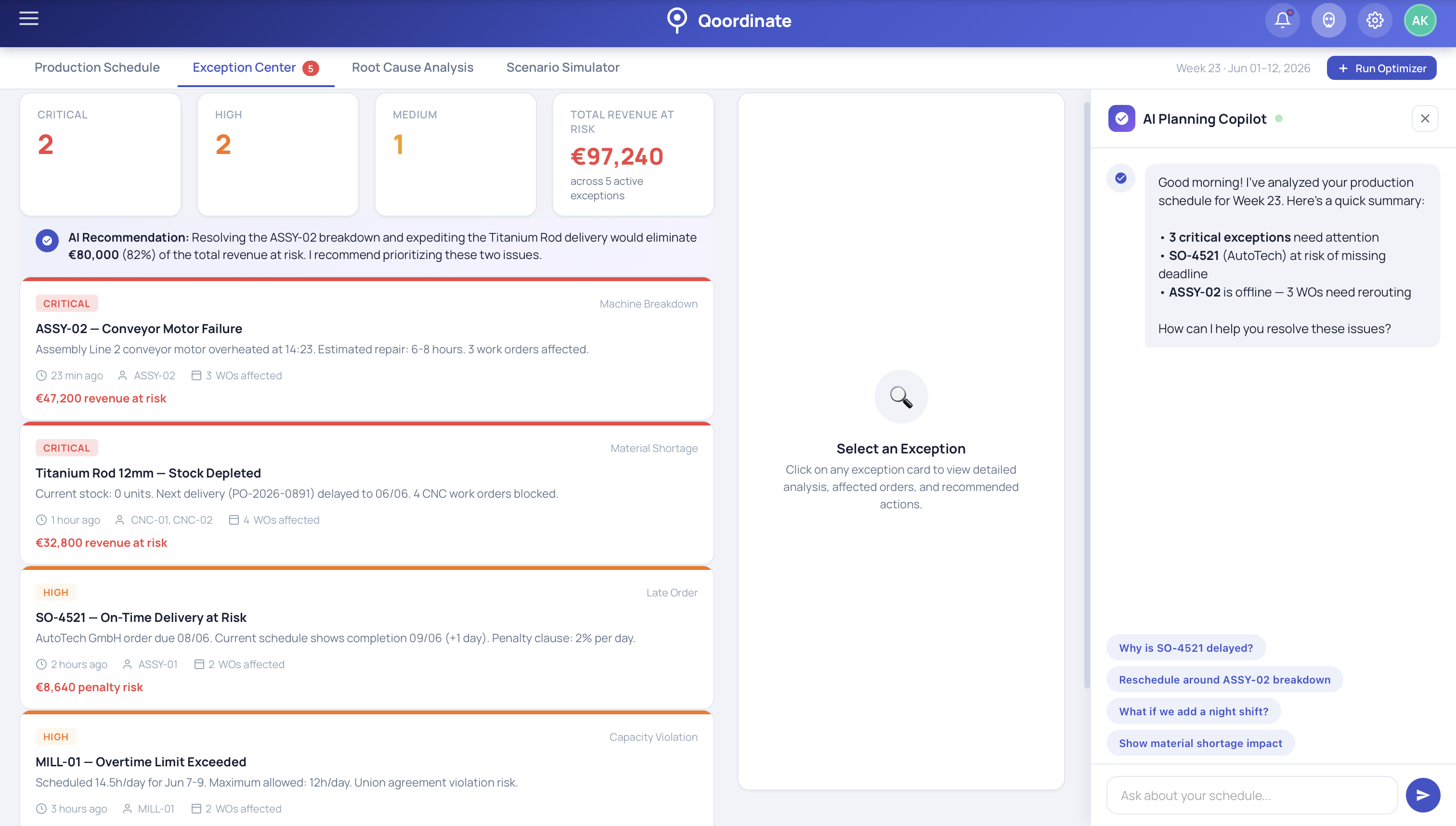Toggle the AI copilot robot icon
This screenshot has width=1456, height=826.
coord(1328,20)
